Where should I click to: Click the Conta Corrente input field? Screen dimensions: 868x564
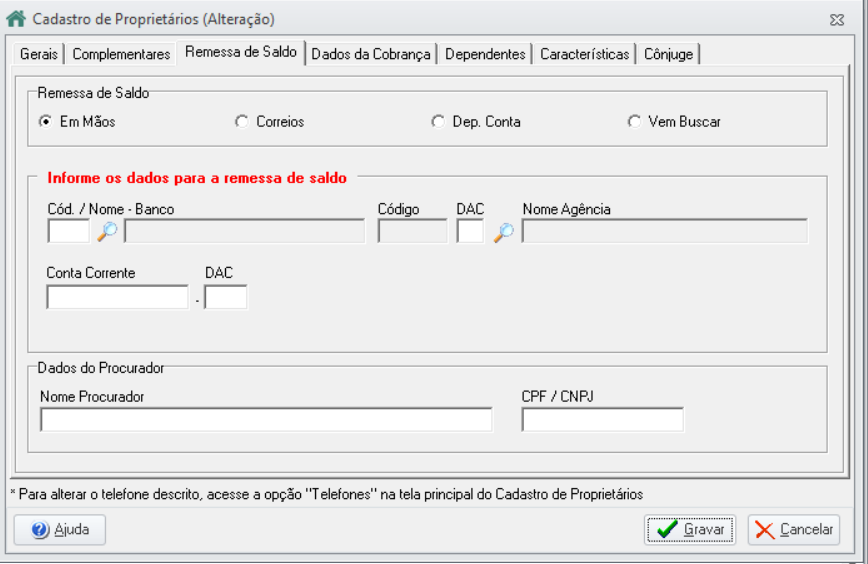pyautogui.click(x=117, y=297)
